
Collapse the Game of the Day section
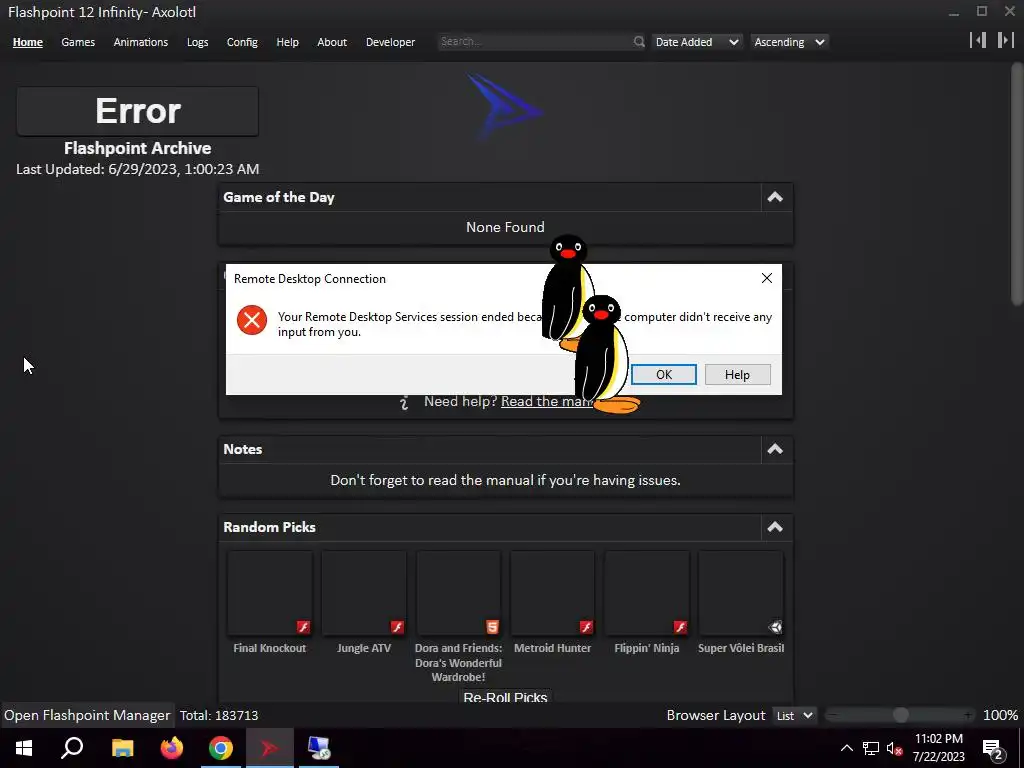pos(775,197)
